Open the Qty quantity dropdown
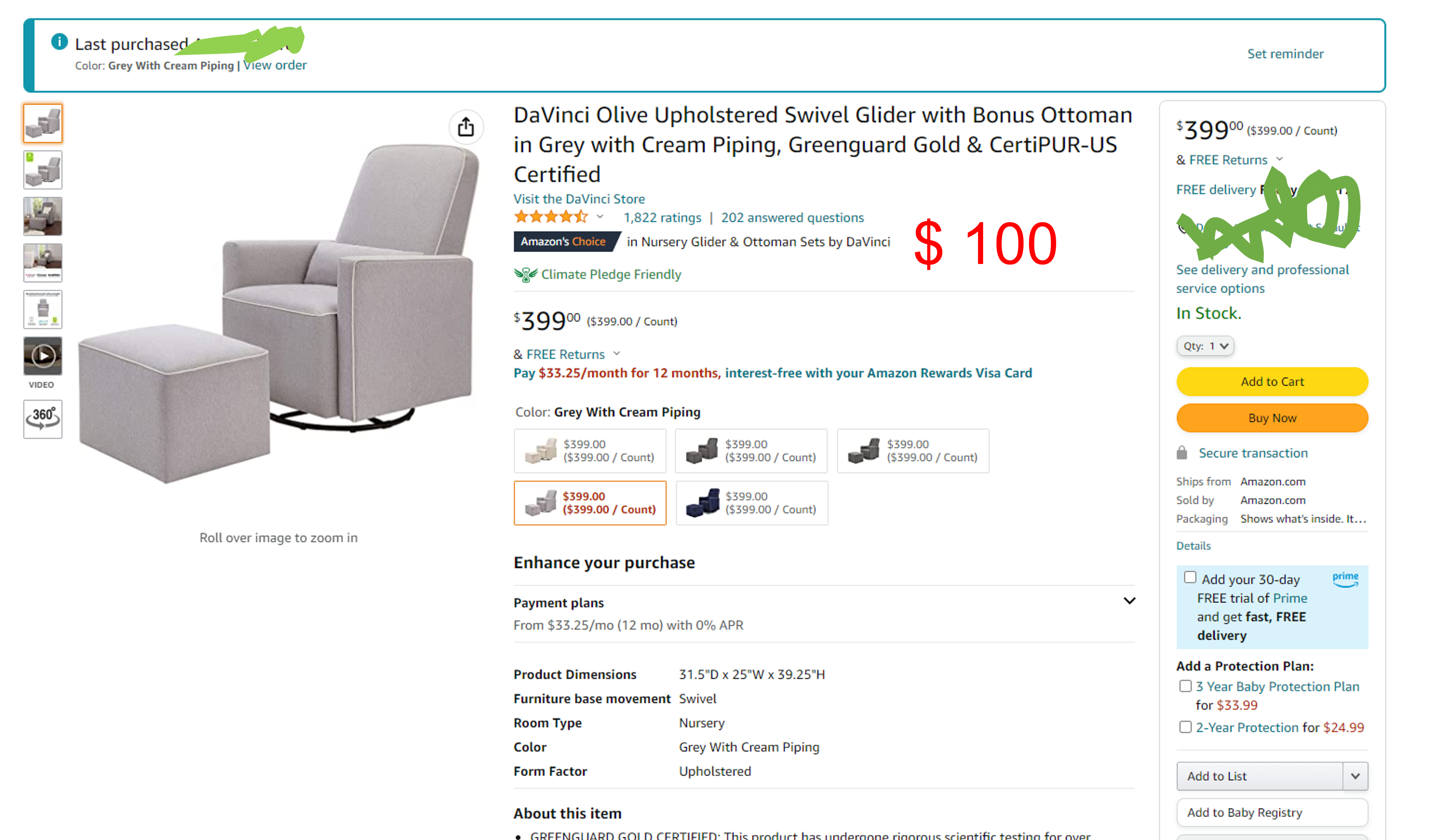The image size is (1443, 840). click(1205, 346)
